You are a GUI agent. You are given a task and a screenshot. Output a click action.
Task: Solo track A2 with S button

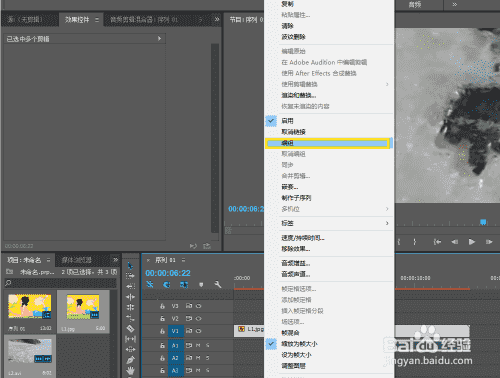point(207,358)
